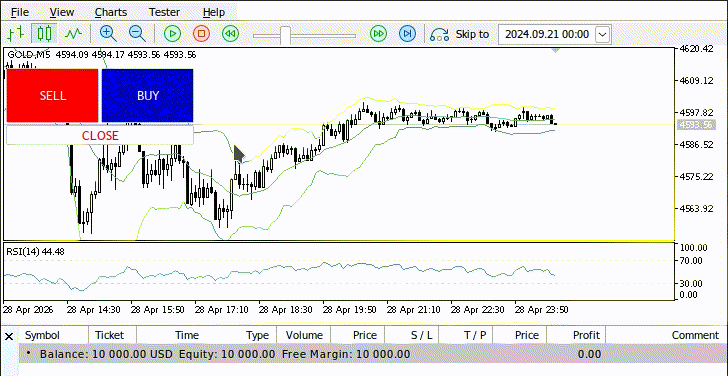Screen dimensions: 728x376
Task: Switch to candlestick chart display
Action: (44, 33)
